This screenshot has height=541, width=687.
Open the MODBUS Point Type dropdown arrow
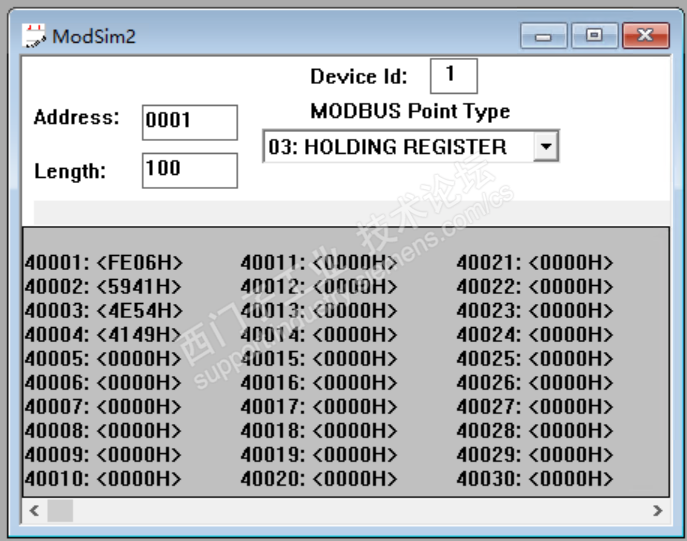click(x=546, y=146)
